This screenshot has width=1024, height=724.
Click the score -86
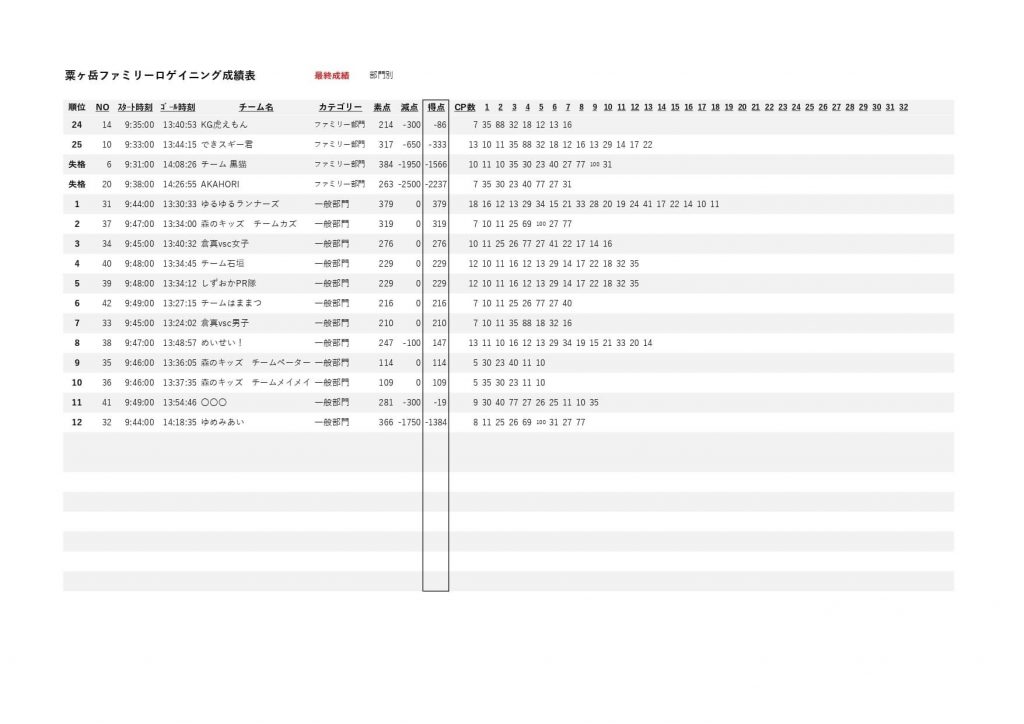440,125
